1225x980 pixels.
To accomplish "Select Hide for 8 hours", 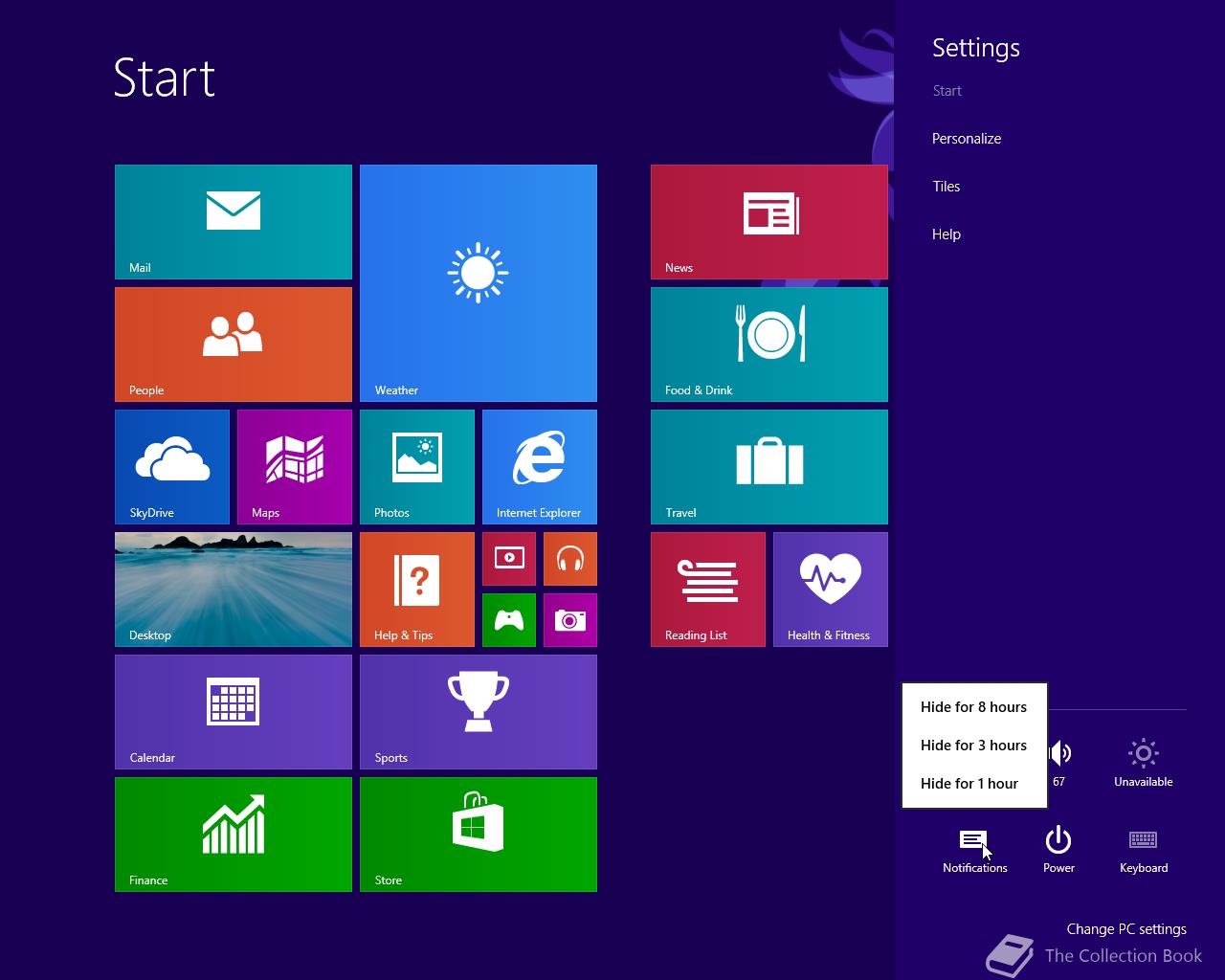I will (x=974, y=707).
